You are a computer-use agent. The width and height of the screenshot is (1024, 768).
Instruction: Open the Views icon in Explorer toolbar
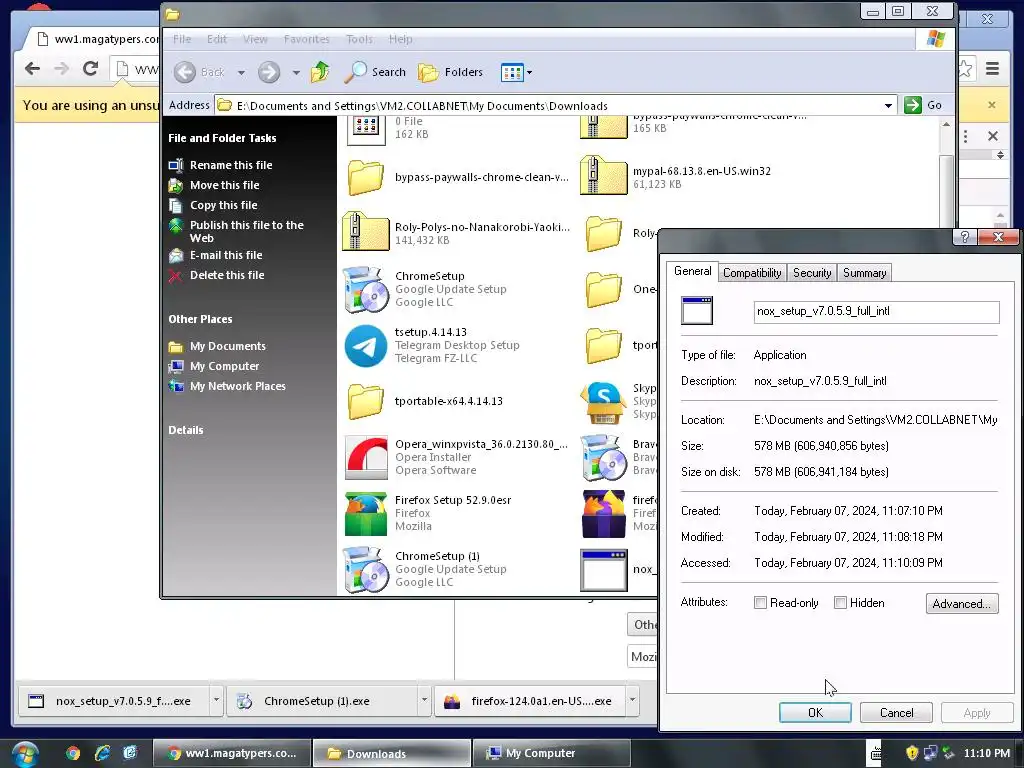511,72
